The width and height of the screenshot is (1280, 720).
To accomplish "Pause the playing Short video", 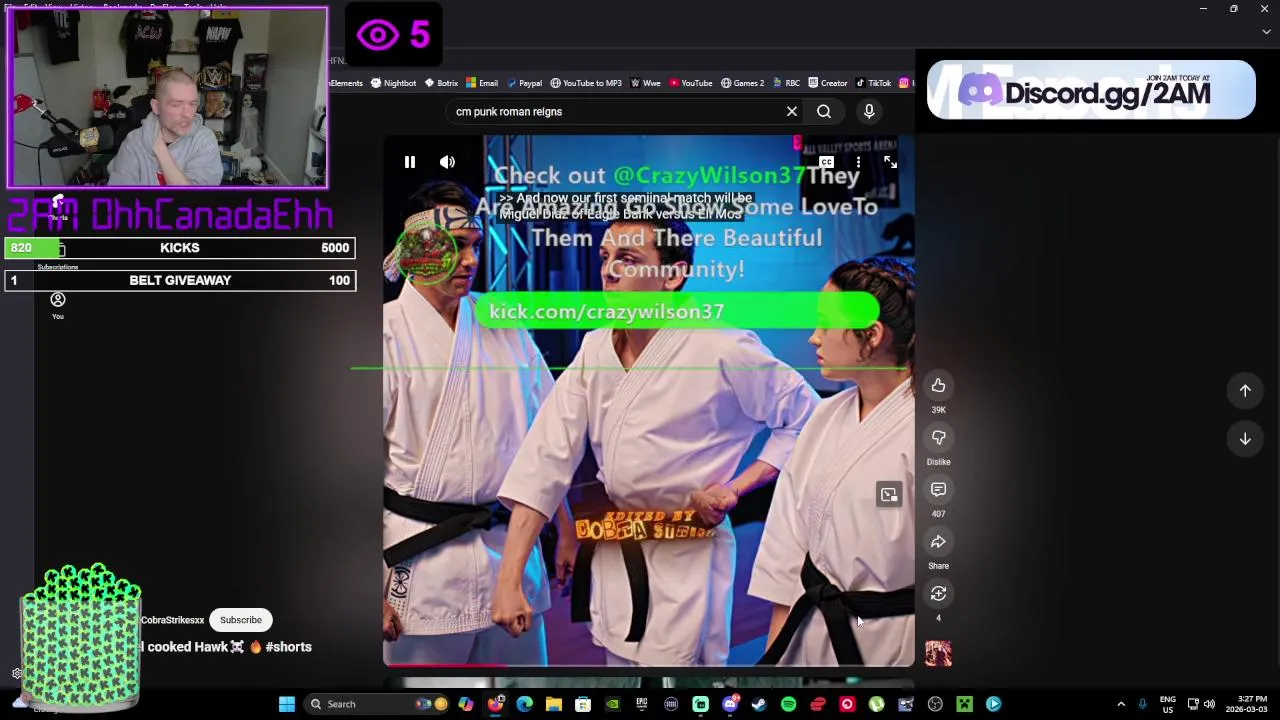I will click(410, 162).
